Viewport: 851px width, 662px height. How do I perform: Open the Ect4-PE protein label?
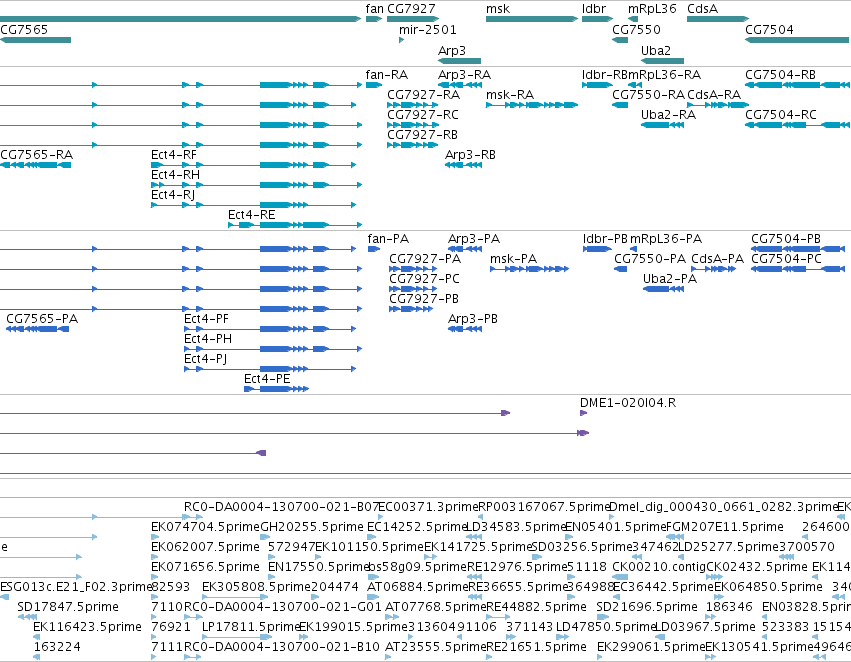tap(267, 380)
